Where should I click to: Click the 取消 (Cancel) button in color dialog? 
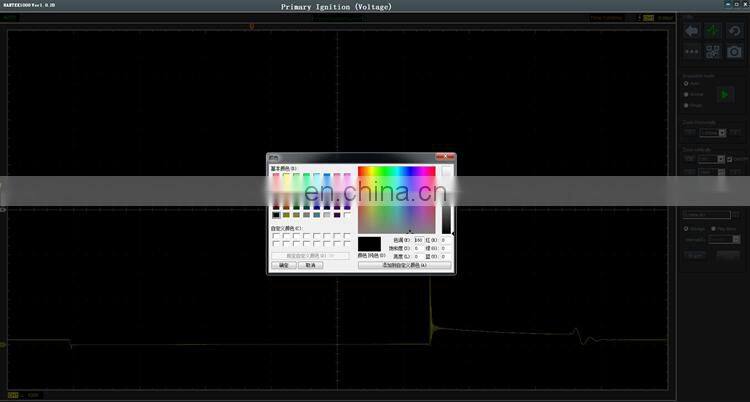310,266
